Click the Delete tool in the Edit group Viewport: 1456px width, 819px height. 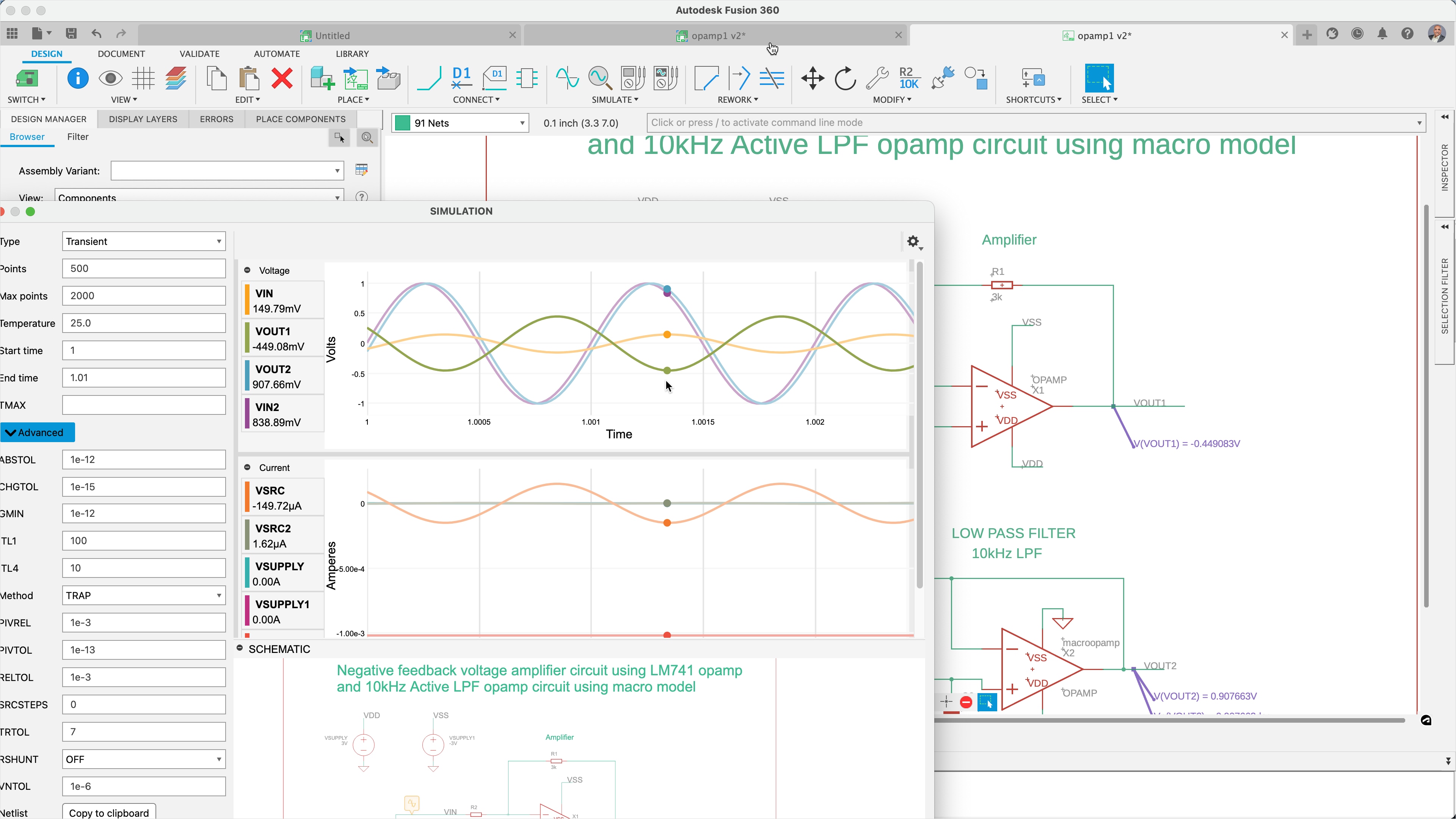pyautogui.click(x=281, y=78)
